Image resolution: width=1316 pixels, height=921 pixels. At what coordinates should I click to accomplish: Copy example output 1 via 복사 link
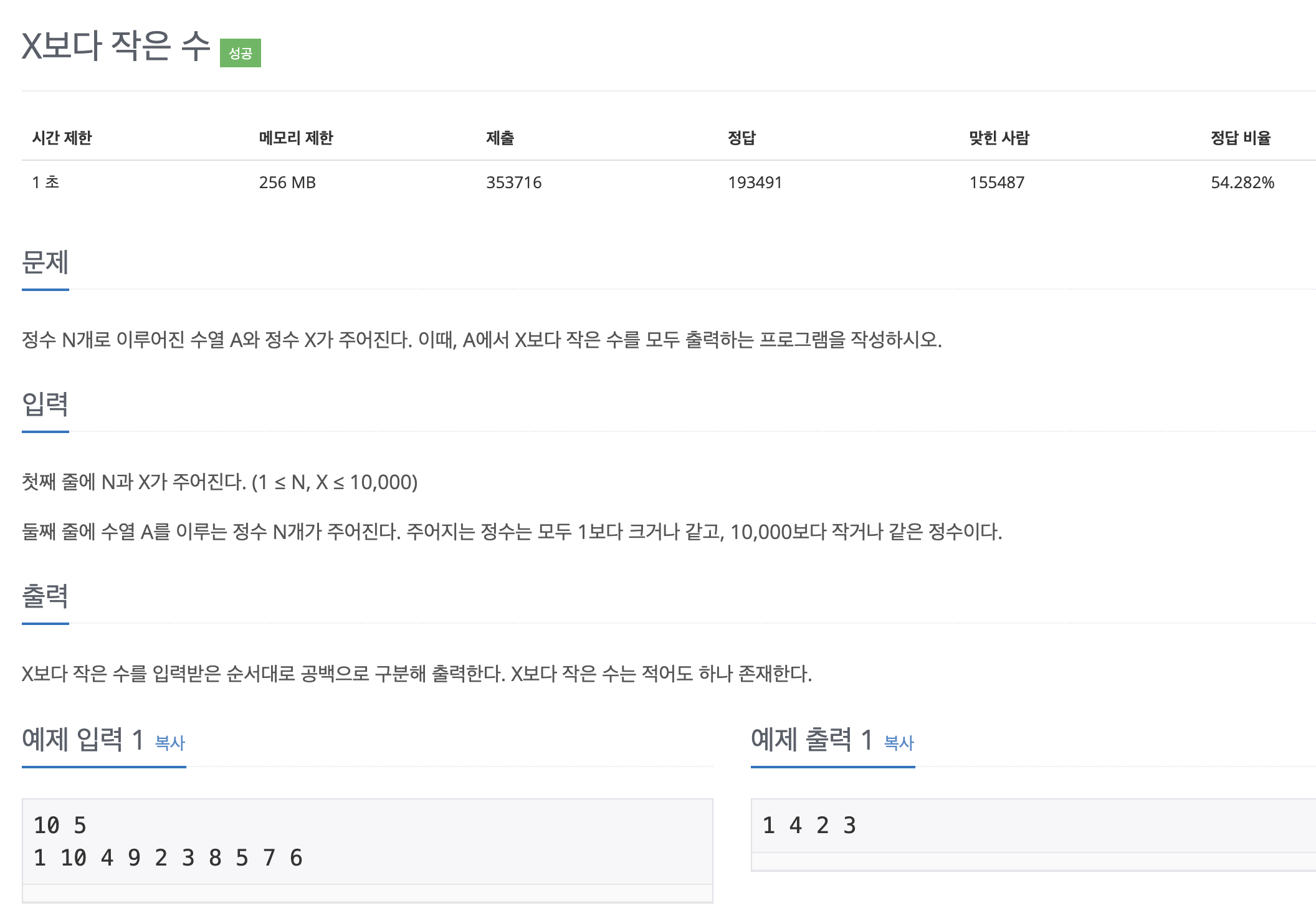pos(899,743)
